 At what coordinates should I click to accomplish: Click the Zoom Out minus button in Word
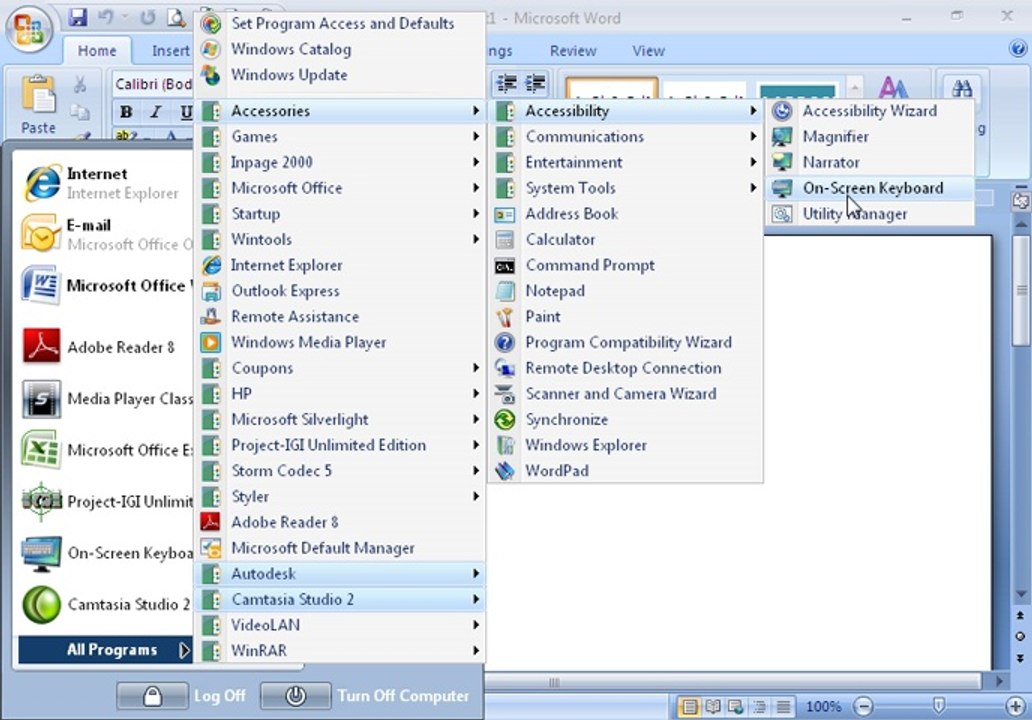pyautogui.click(x=863, y=707)
